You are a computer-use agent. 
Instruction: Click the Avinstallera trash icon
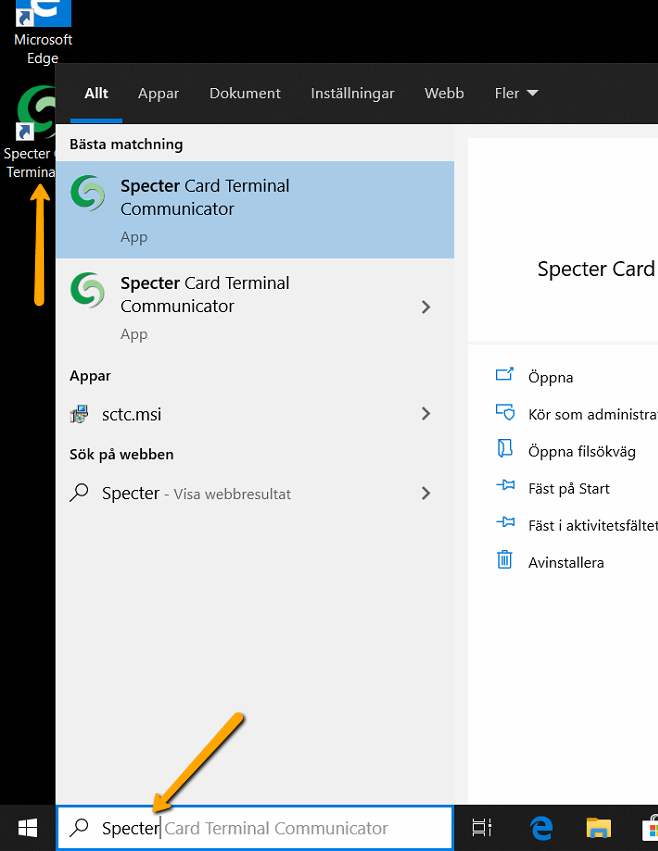[x=505, y=561]
